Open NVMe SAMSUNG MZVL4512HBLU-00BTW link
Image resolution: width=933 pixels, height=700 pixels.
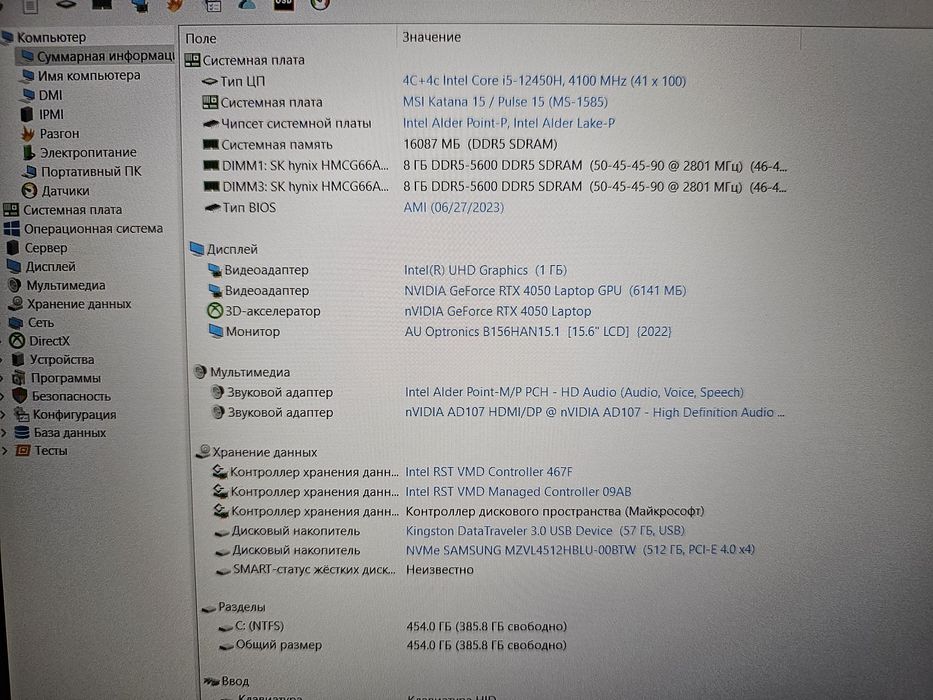click(x=580, y=549)
